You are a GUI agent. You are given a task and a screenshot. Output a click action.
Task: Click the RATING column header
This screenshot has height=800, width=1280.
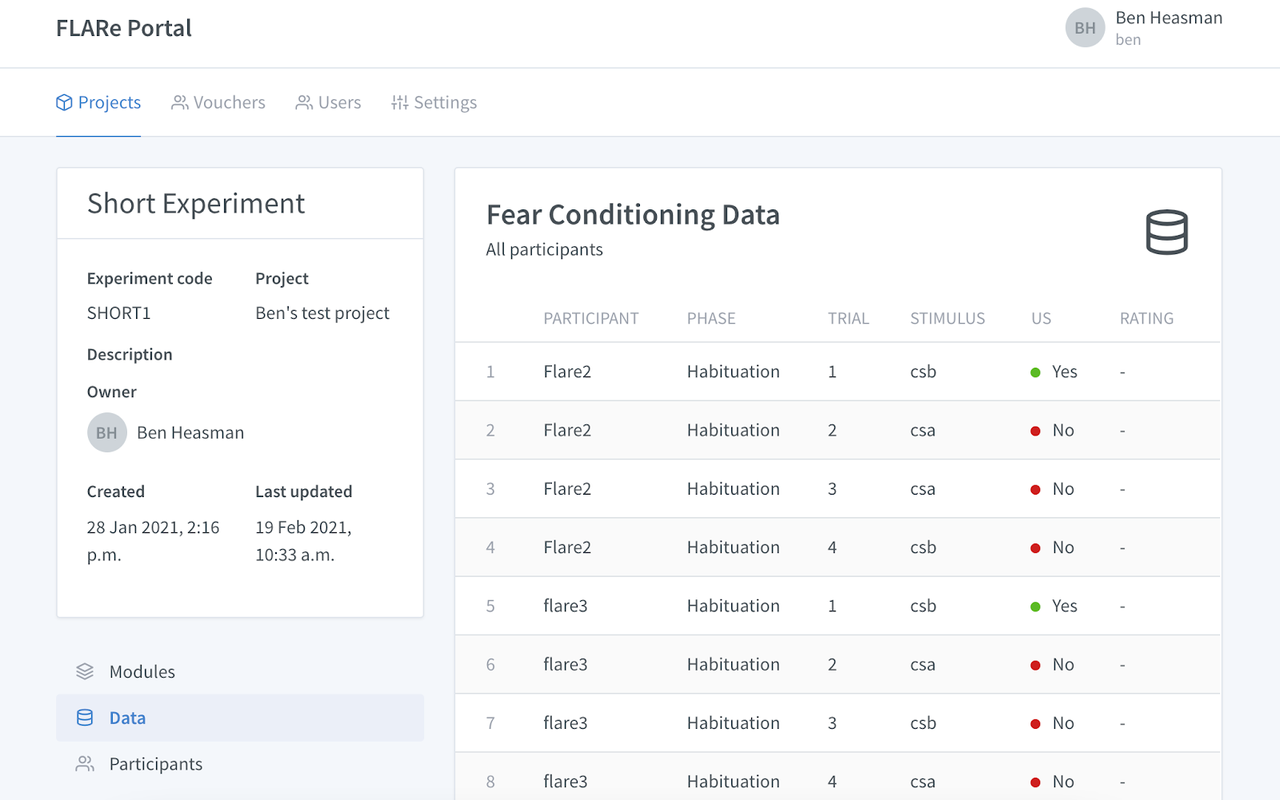tap(1146, 318)
